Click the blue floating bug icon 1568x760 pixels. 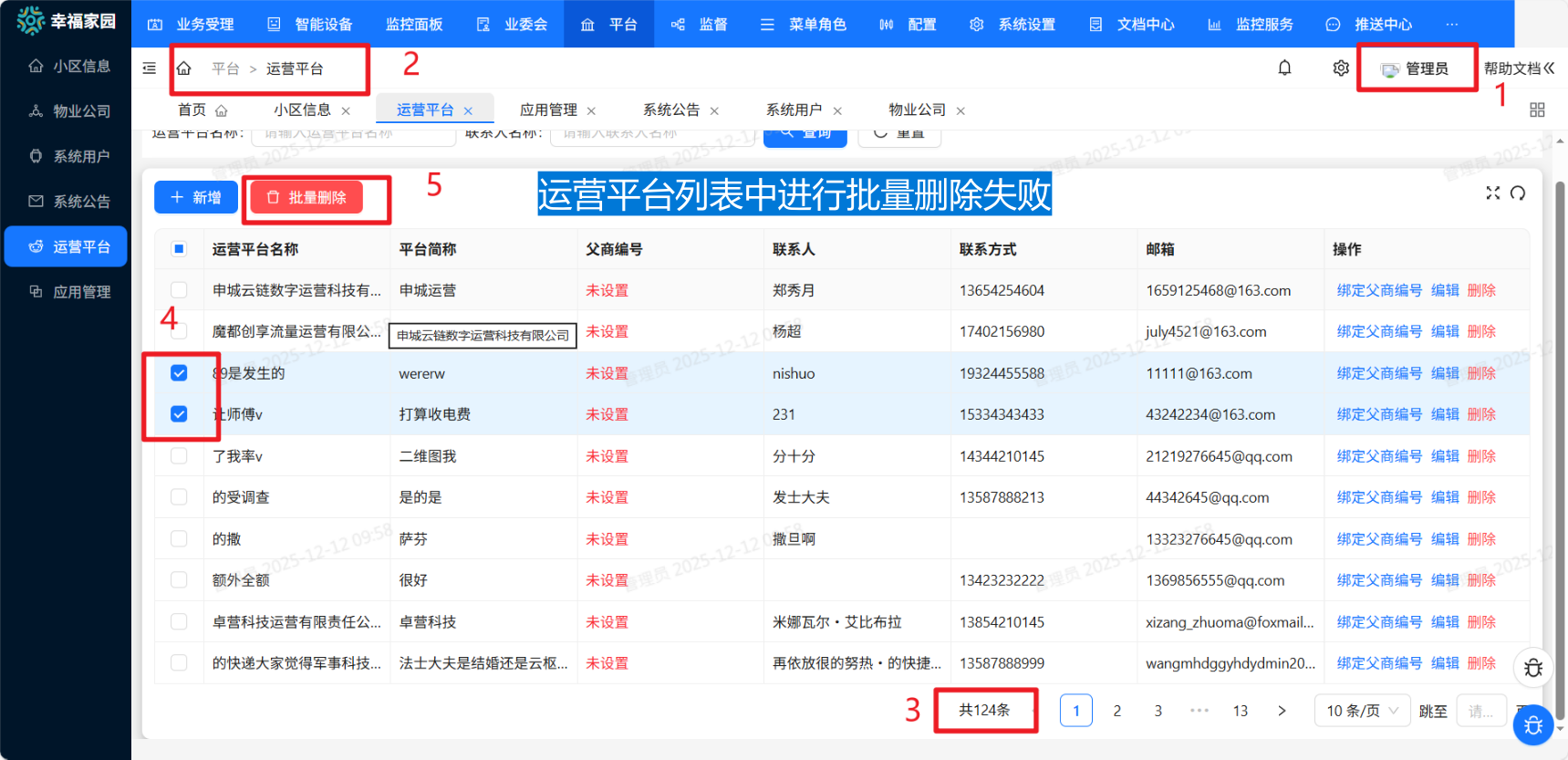(x=1533, y=725)
